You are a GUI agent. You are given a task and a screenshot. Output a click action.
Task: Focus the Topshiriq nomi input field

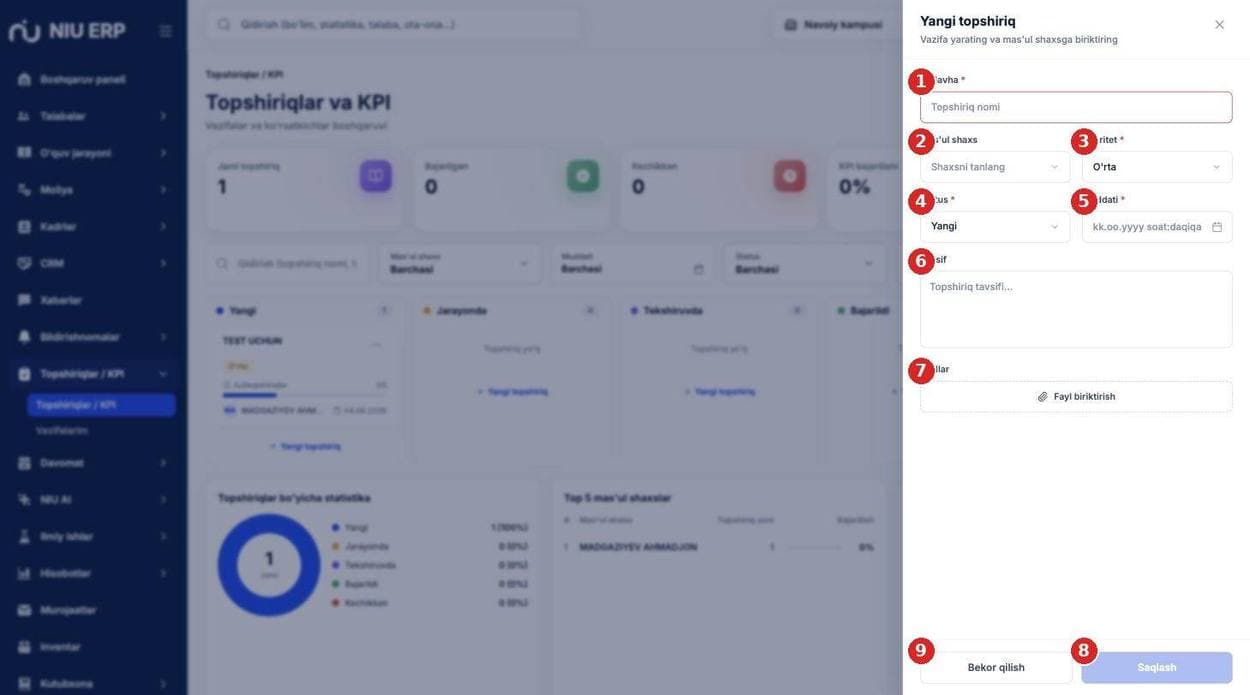[1076, 107]
